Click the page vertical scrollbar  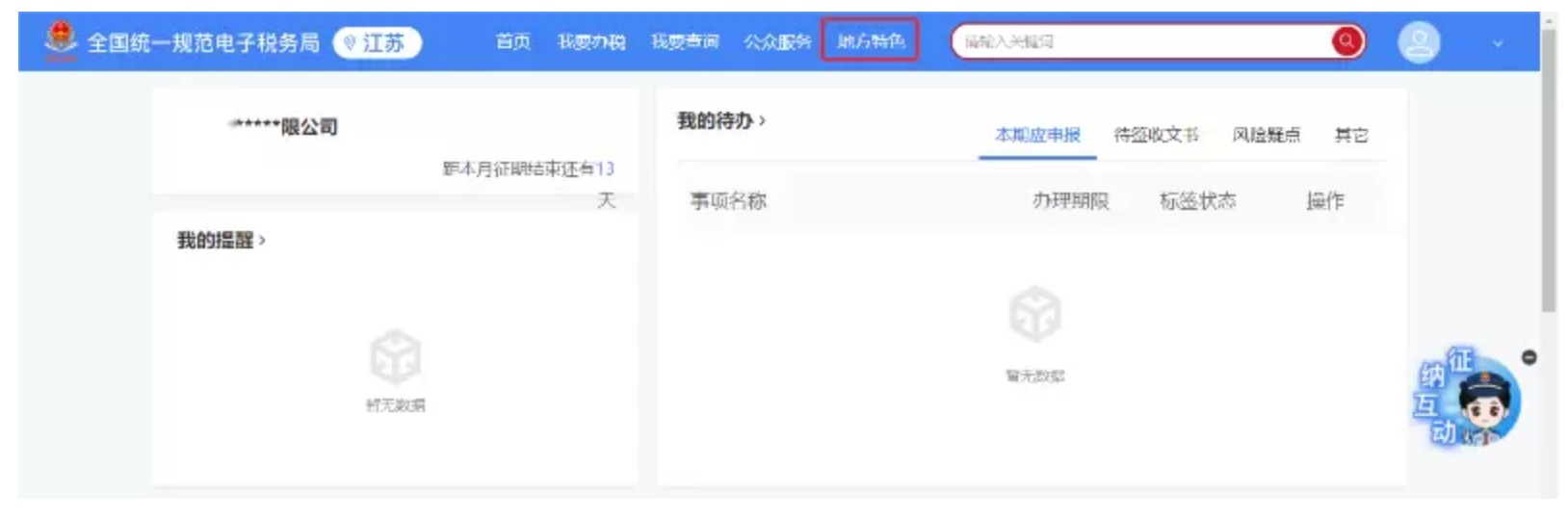1549,169
